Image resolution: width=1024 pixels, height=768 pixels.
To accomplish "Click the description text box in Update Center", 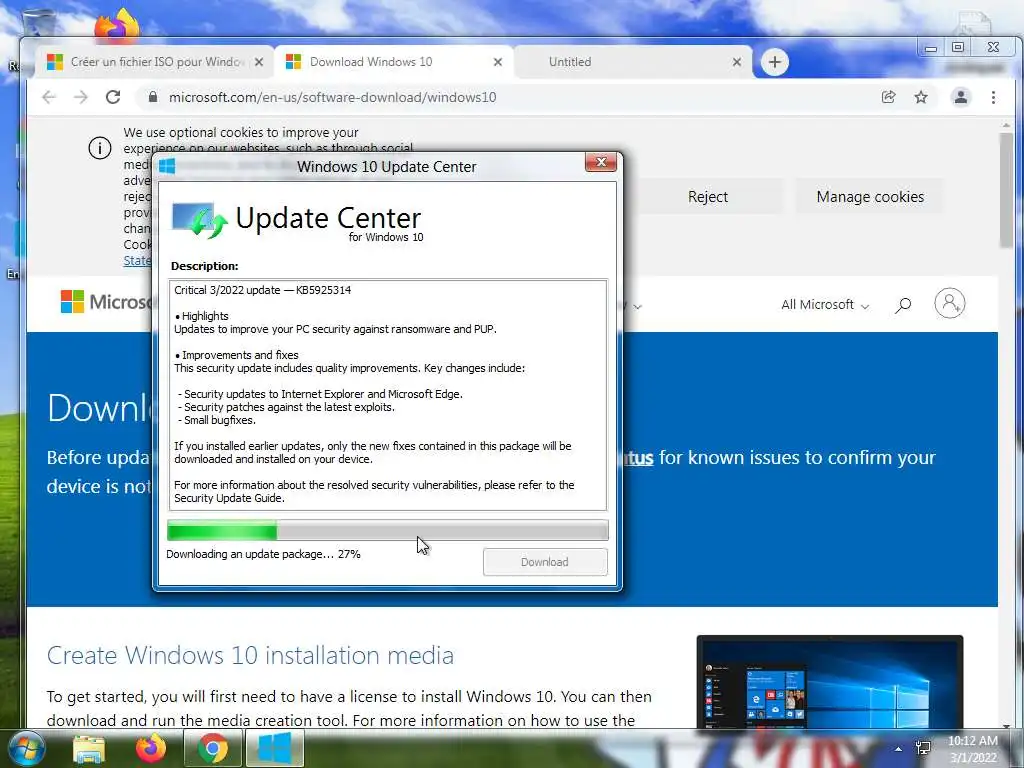I will pos(387,394).
